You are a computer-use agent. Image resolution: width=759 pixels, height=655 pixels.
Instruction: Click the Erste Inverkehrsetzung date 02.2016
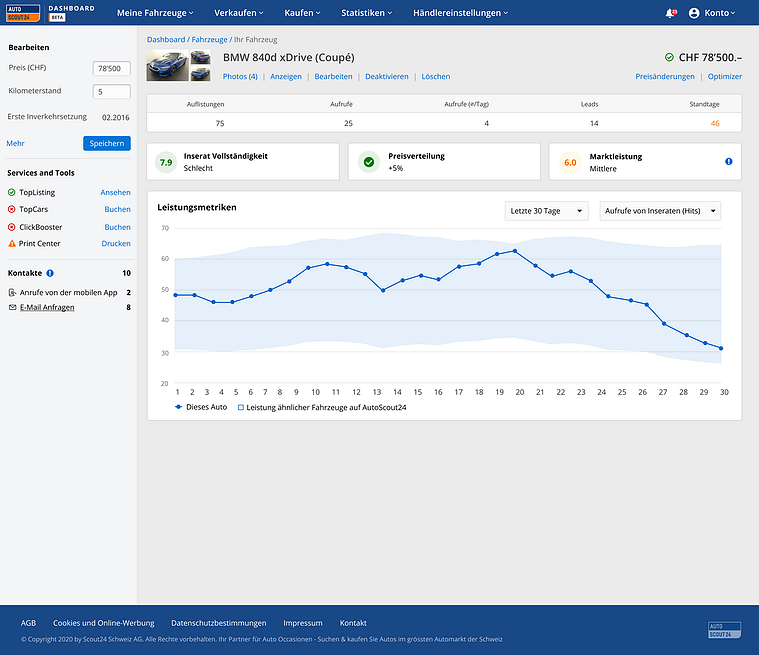click(x=116, y=117)
